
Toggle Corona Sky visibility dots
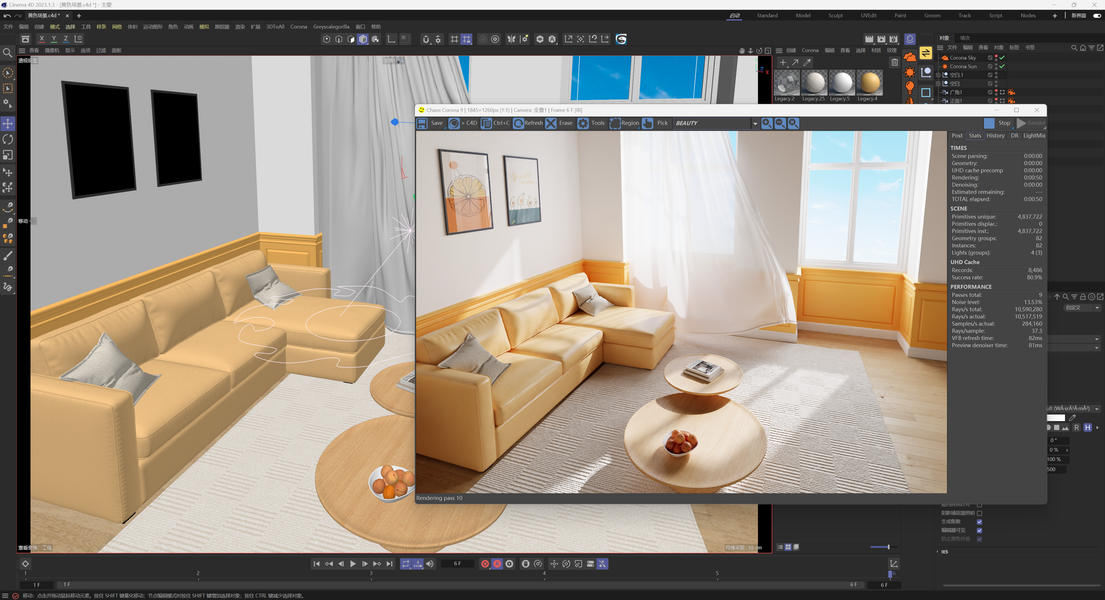[x=996, y=58]
